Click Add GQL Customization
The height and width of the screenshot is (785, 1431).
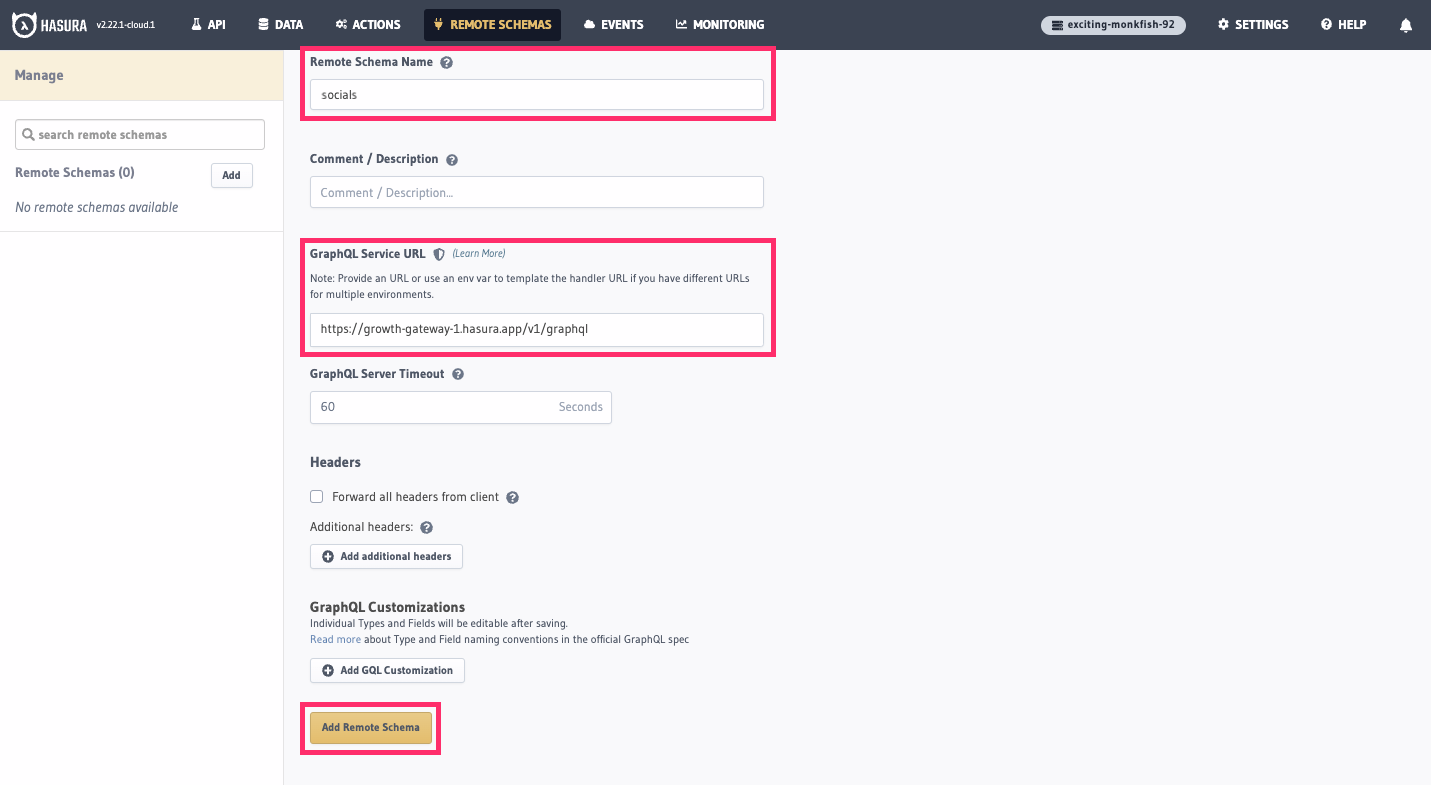[387, 670]
